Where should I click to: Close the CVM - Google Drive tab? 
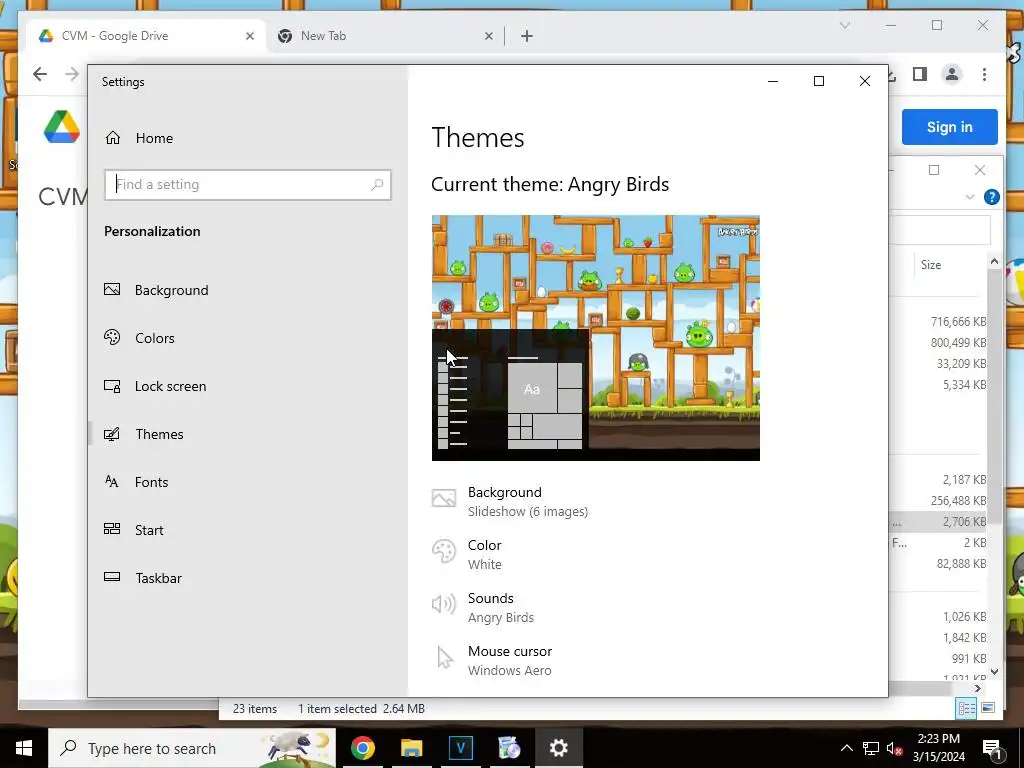(249, 37)
